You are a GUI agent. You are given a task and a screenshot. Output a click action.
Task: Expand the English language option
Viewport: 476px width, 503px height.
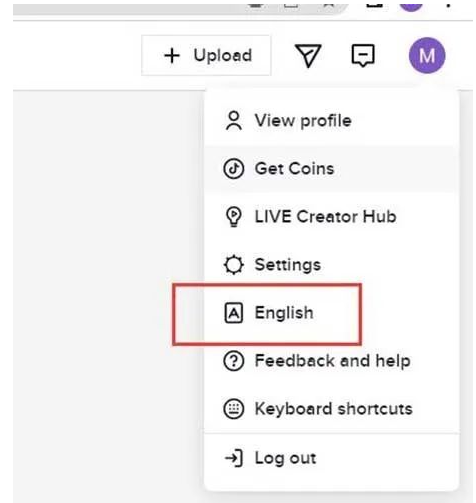[x=332, y=313]
